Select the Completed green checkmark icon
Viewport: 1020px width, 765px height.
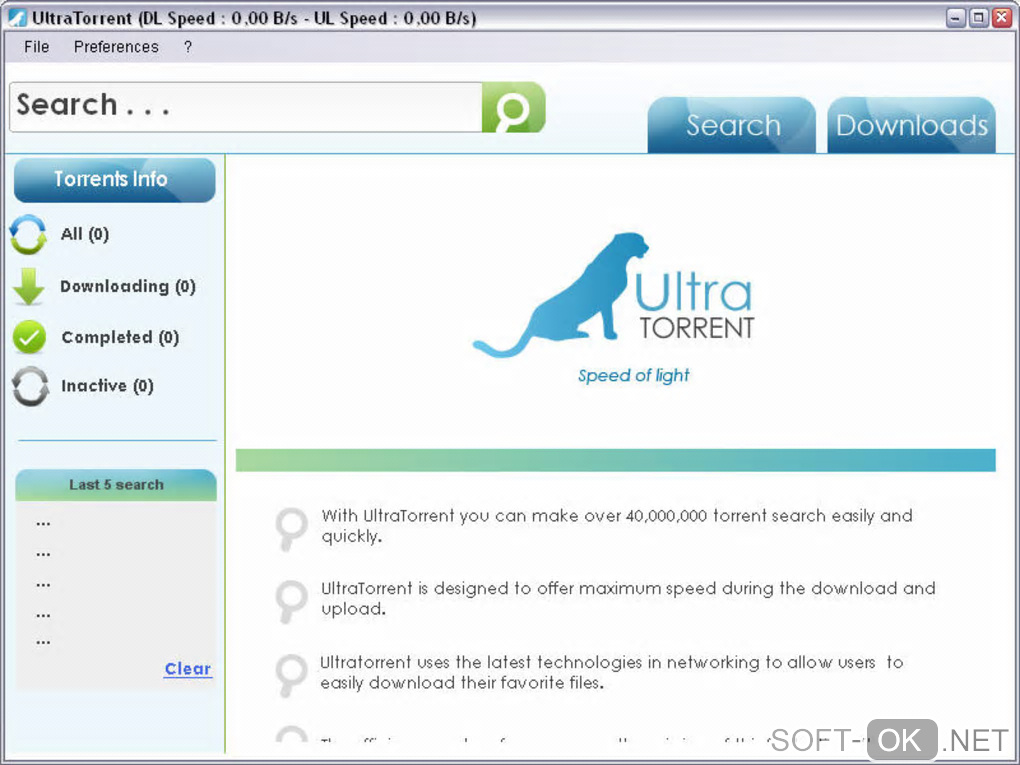pyautogui.click(x=29, y=337)
